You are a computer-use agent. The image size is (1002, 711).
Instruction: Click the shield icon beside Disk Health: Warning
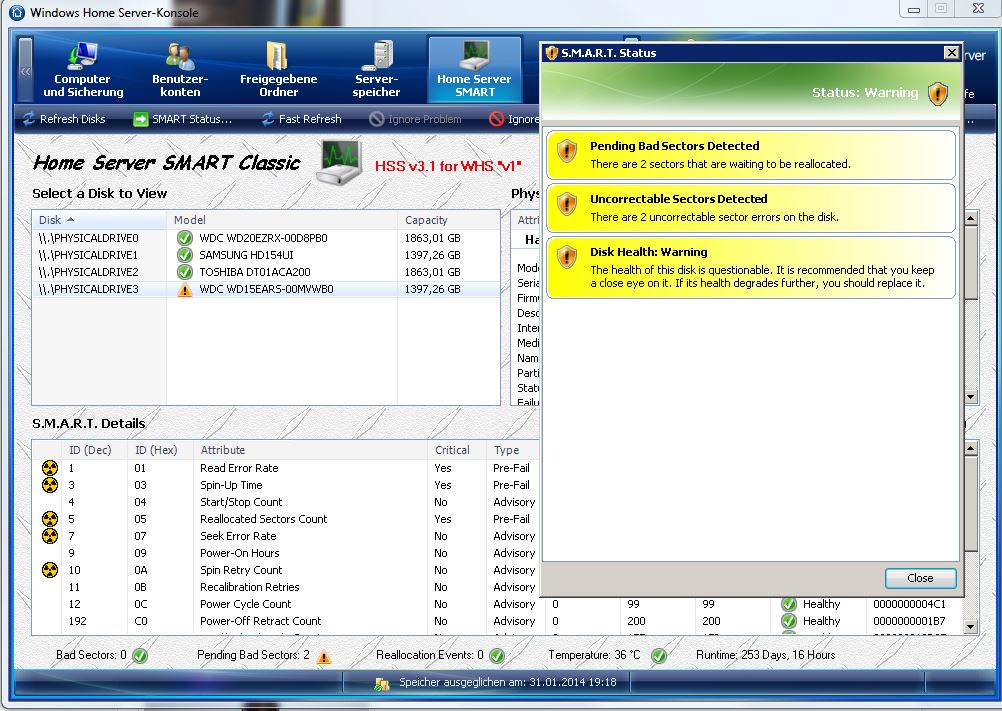pos(567,258)
